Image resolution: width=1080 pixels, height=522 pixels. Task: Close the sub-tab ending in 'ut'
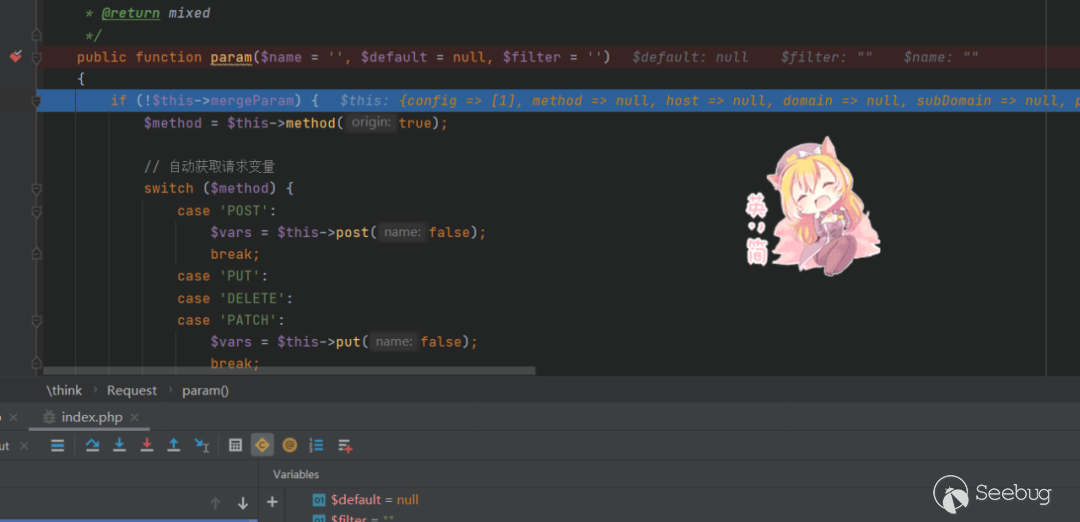click(x=24, y=446)
